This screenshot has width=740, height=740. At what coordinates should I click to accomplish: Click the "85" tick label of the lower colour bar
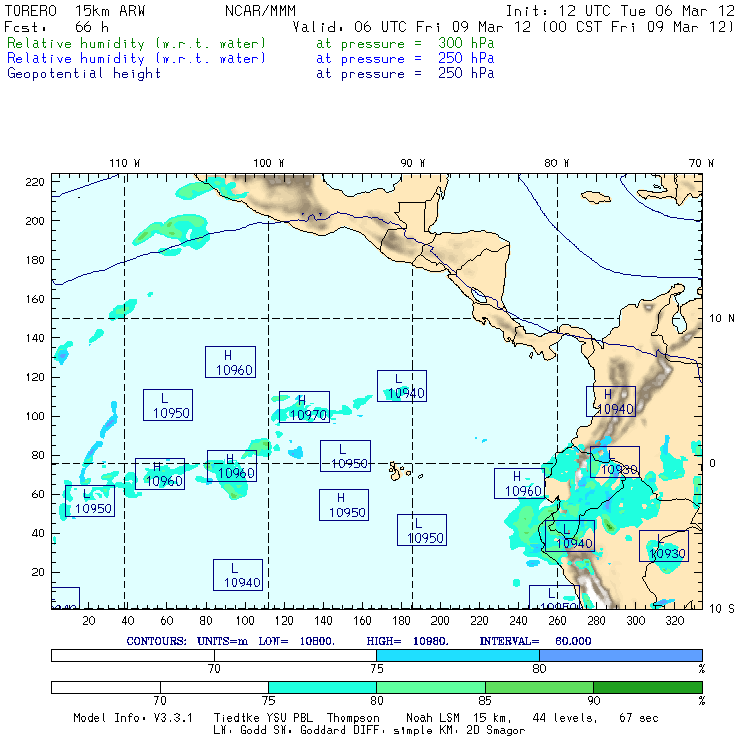pos(485,701)
